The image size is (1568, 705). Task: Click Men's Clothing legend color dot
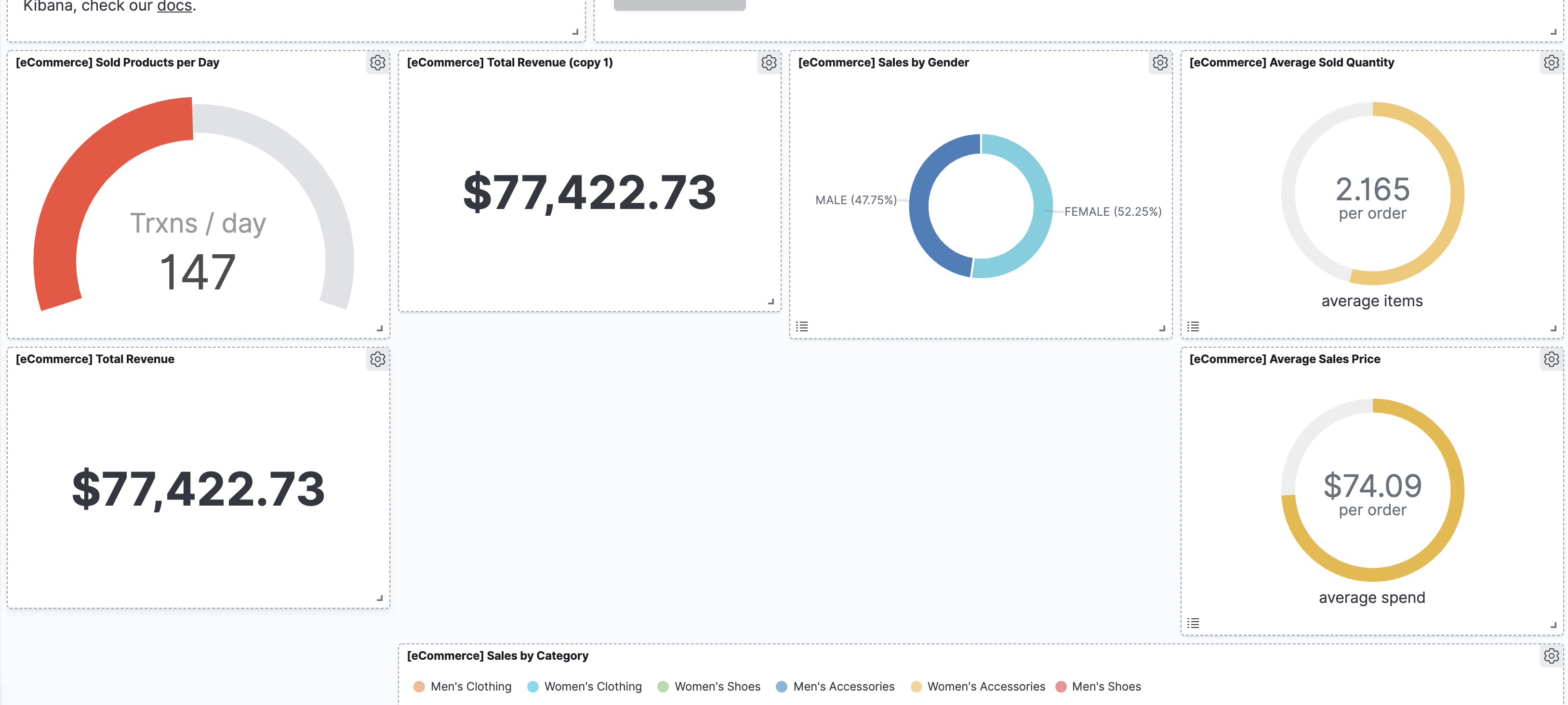click(419, 687)
